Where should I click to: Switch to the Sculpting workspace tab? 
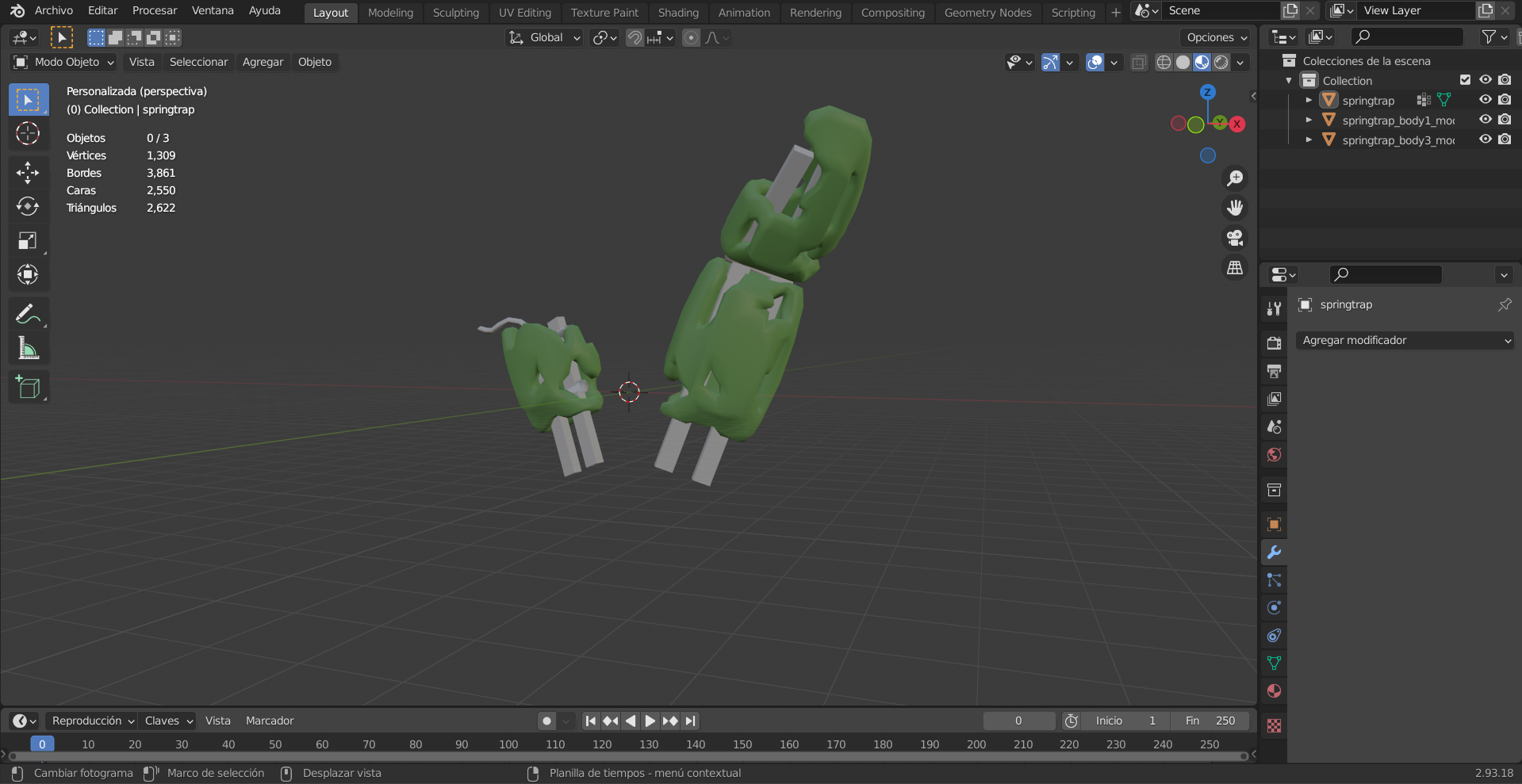(455, 13)
